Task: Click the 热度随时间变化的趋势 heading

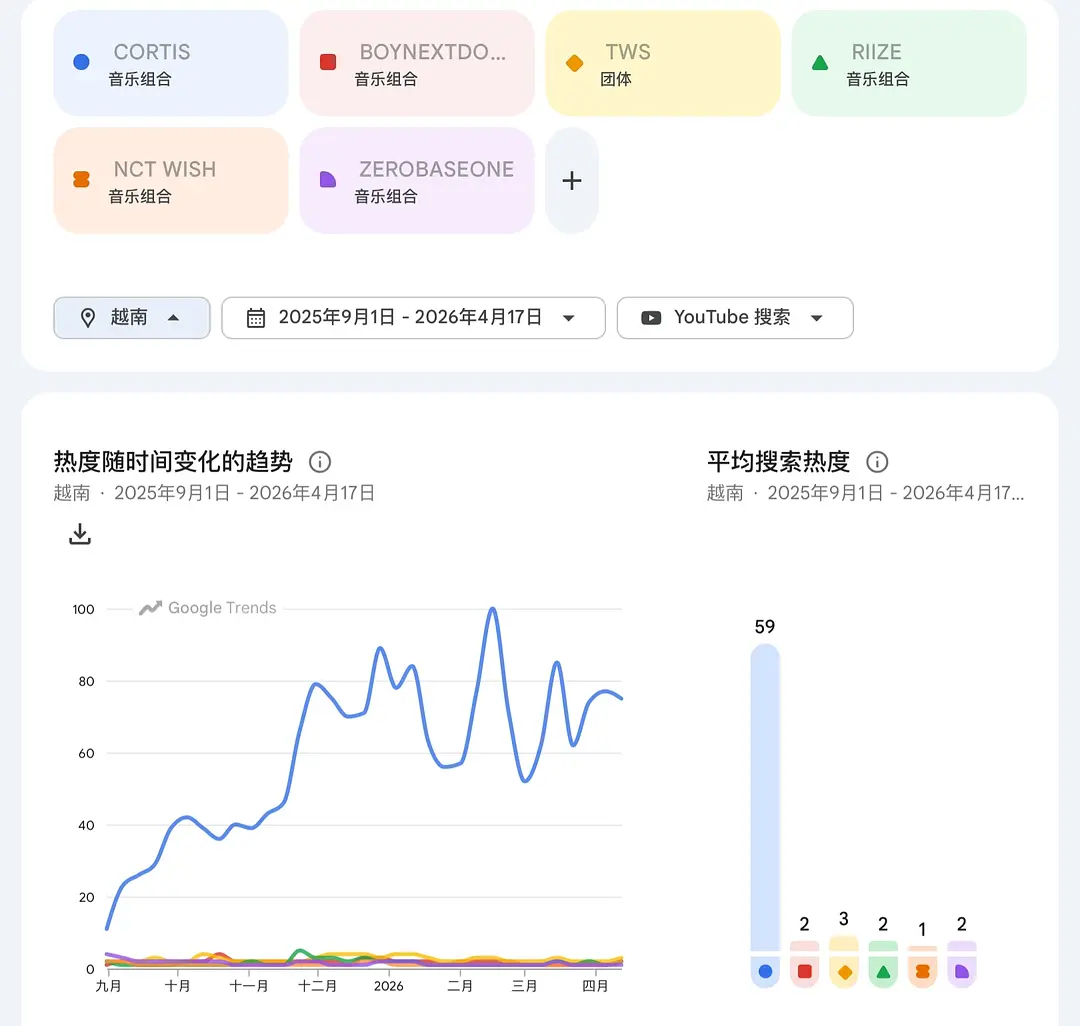Action: 173,461
